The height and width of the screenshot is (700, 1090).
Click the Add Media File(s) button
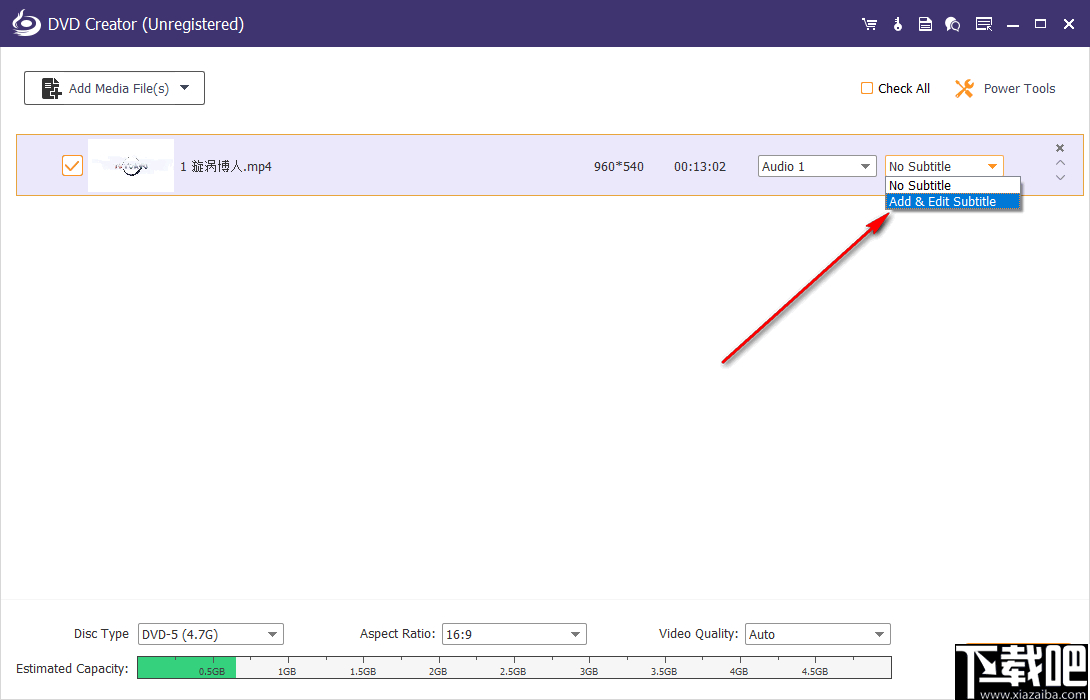[113, 88]
